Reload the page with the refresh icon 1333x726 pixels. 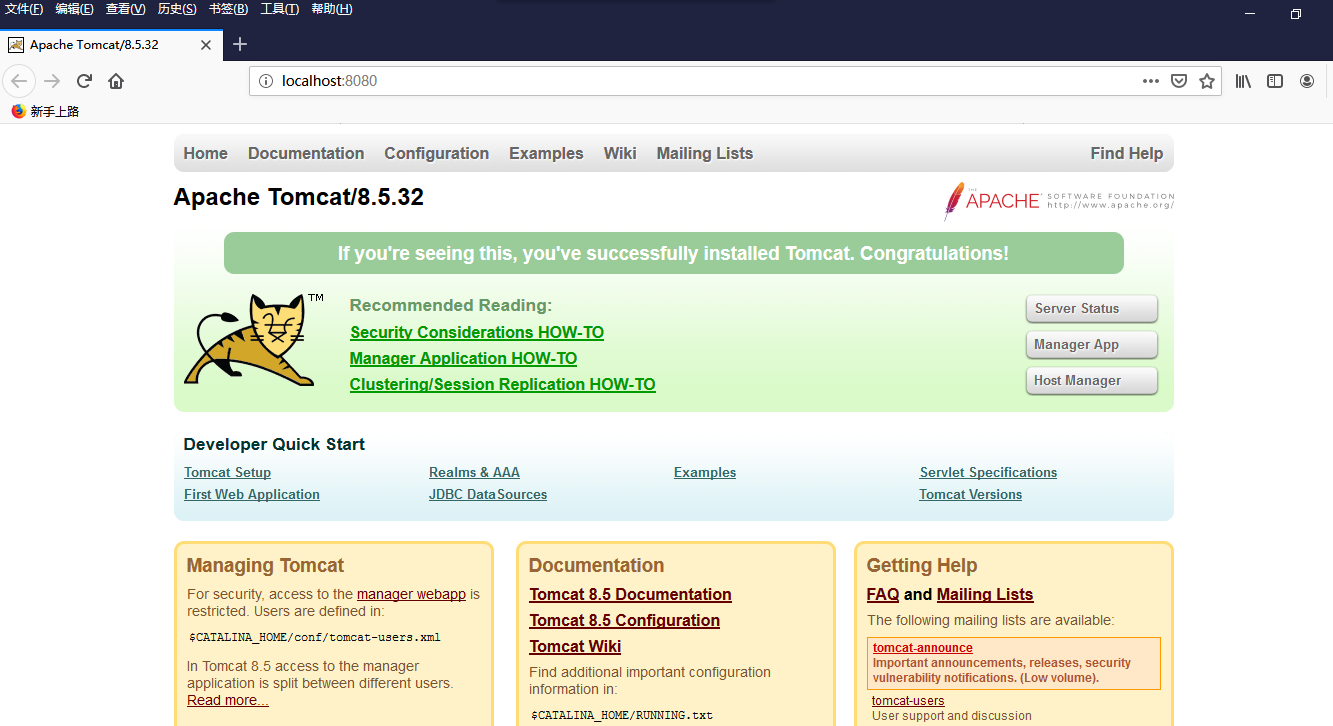click(84, 81)
